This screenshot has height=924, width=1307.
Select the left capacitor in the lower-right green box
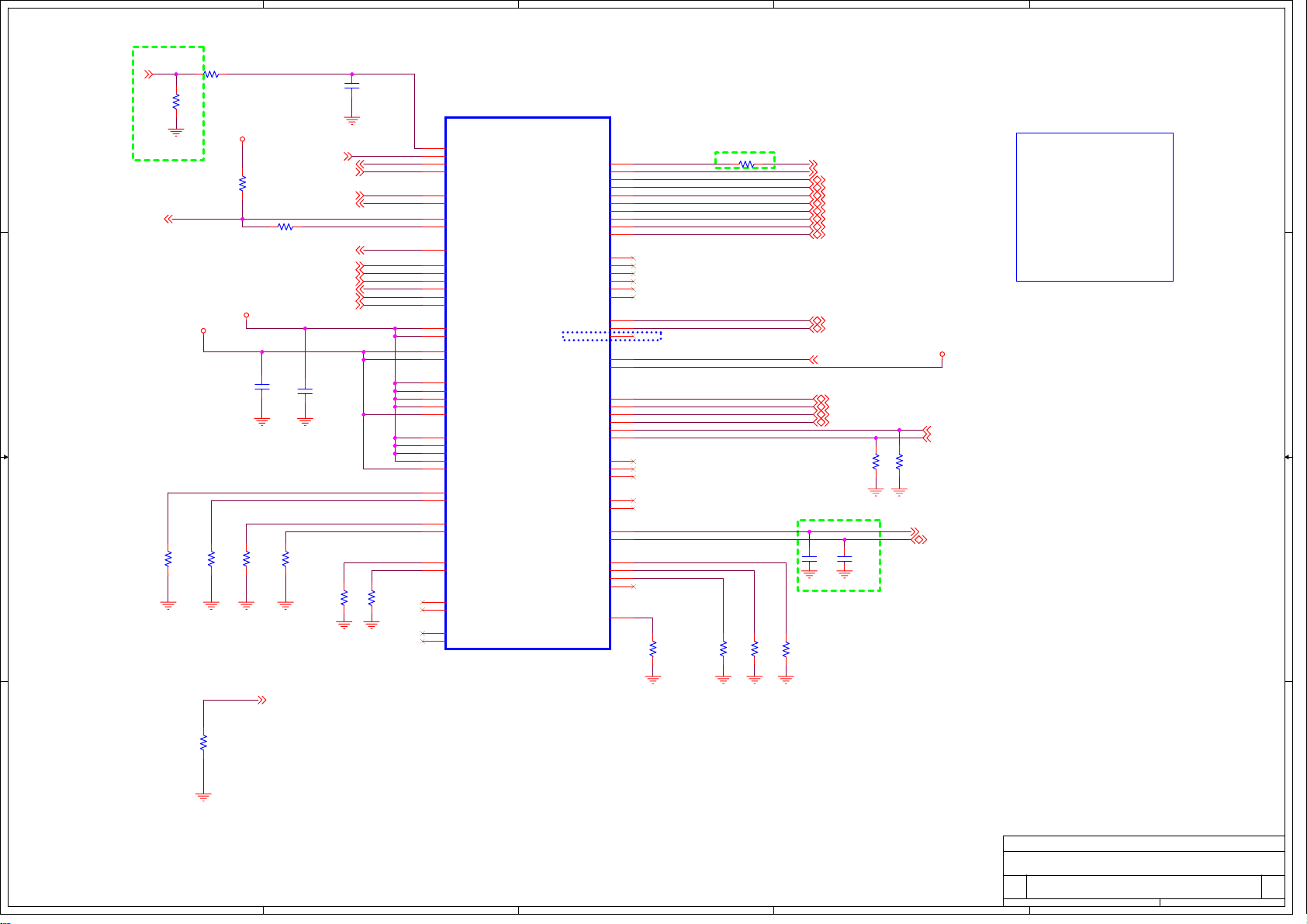pos(809,559)
